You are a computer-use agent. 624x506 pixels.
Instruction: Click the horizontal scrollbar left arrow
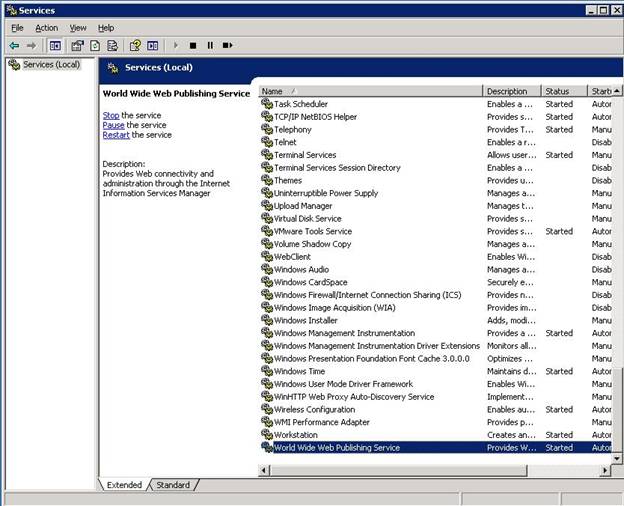[x=263, y=471]
